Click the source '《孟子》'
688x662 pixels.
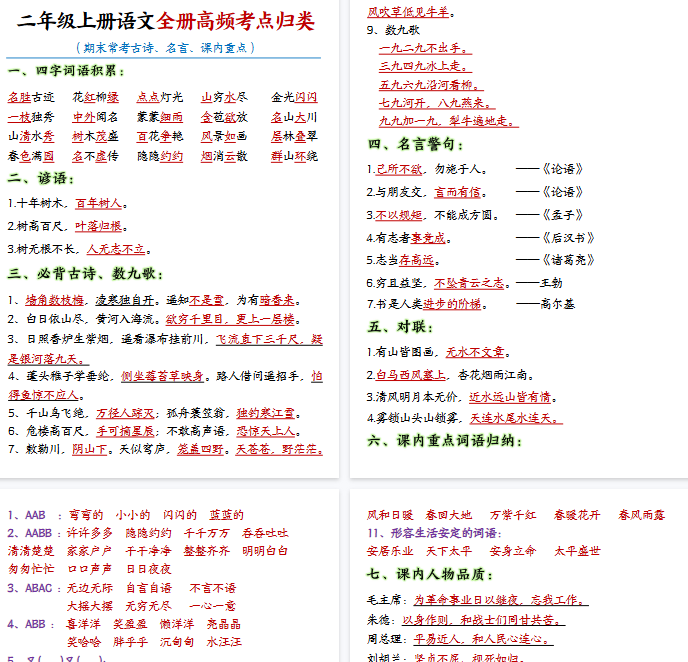563,215
